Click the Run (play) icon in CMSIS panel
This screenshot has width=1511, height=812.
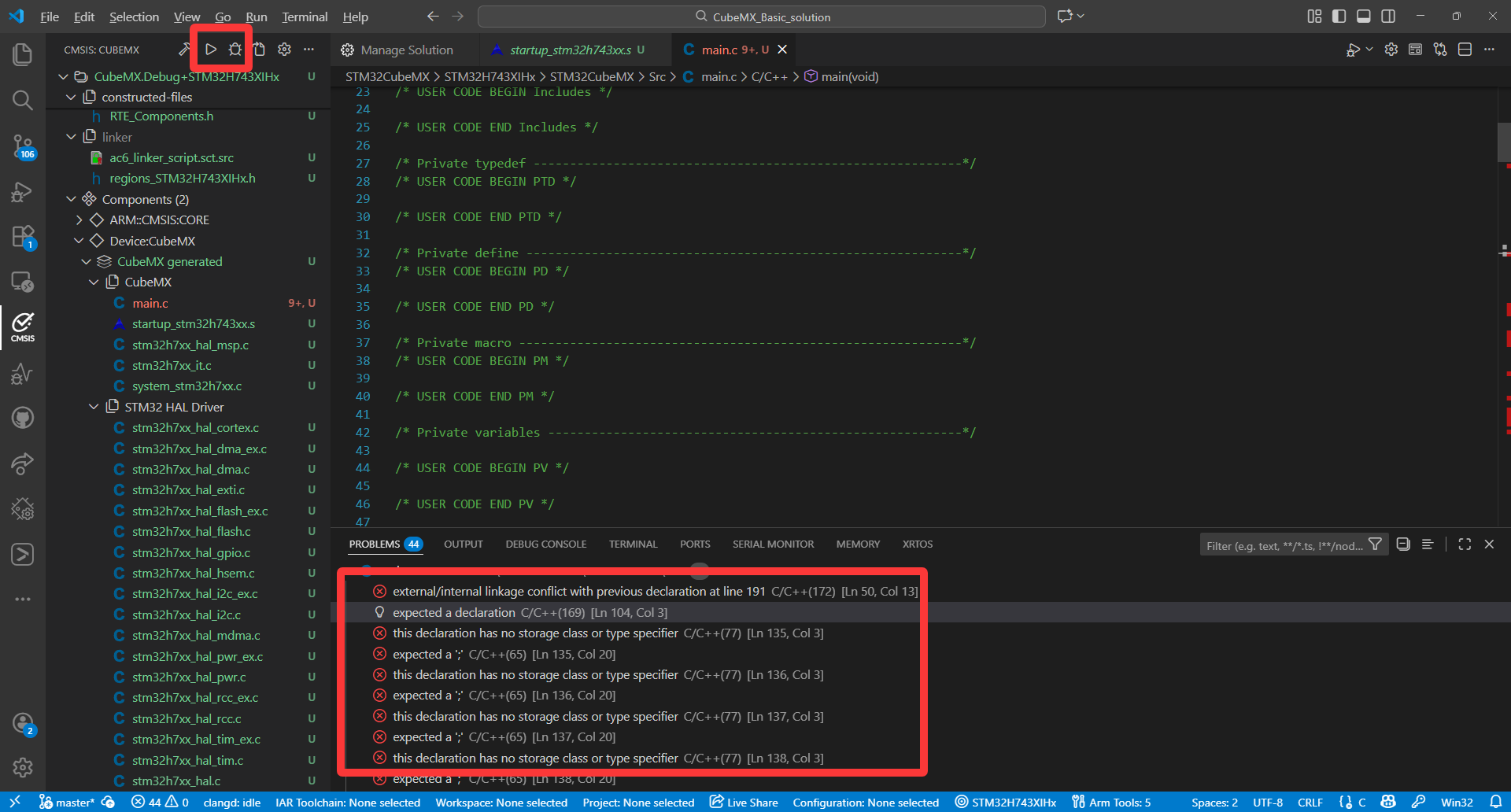click(x=211, y=50)
